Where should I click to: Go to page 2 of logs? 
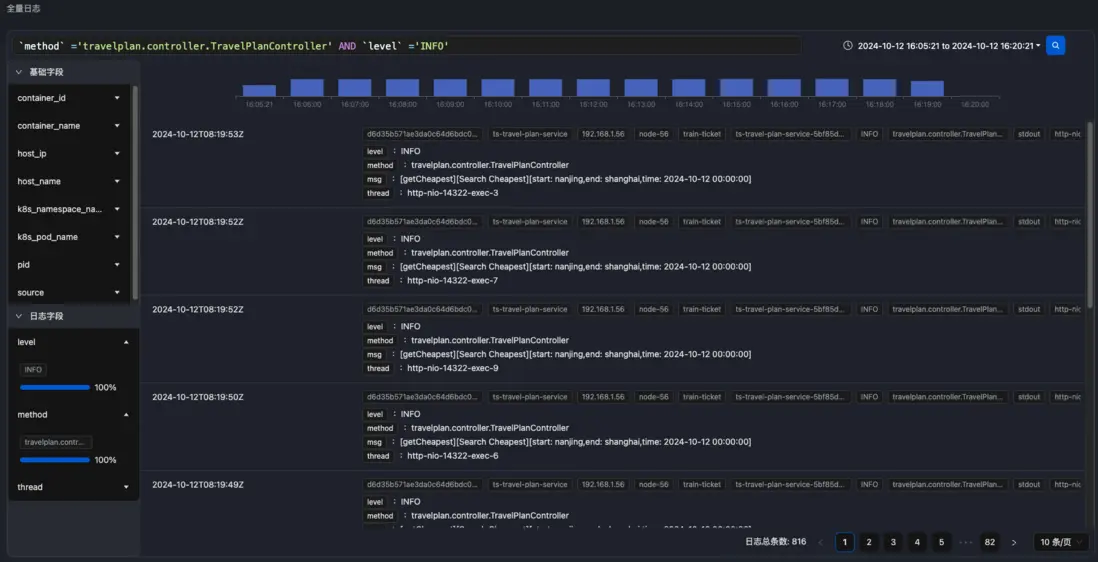pyautogui.click(x=869, y=542)
